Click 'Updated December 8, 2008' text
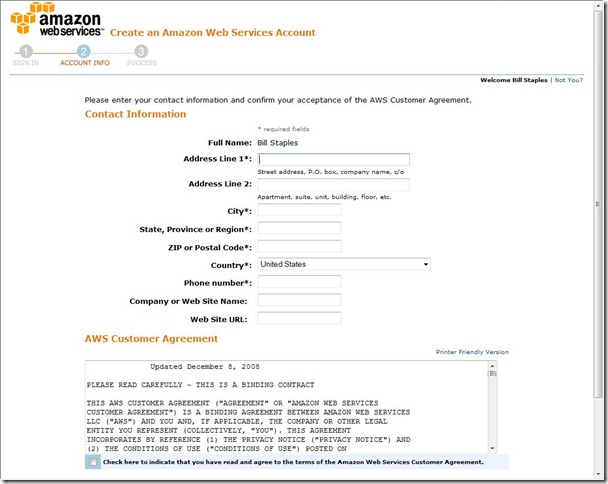The image size is (608, 484). tap(205, 366)
